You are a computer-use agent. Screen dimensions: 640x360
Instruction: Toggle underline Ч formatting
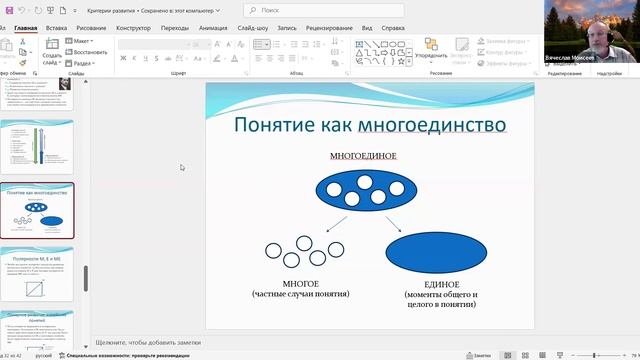pyautogui.click(x=145, y=59)
